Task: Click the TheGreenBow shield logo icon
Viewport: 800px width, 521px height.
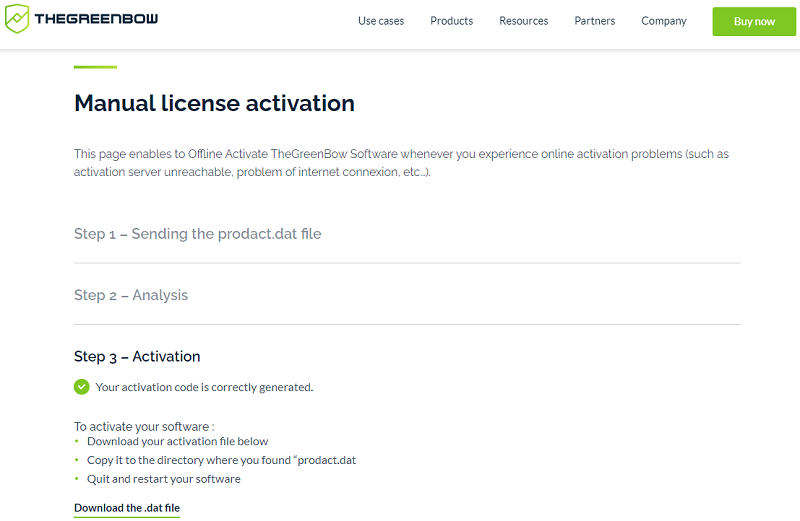Action: (x=17, y=19)
